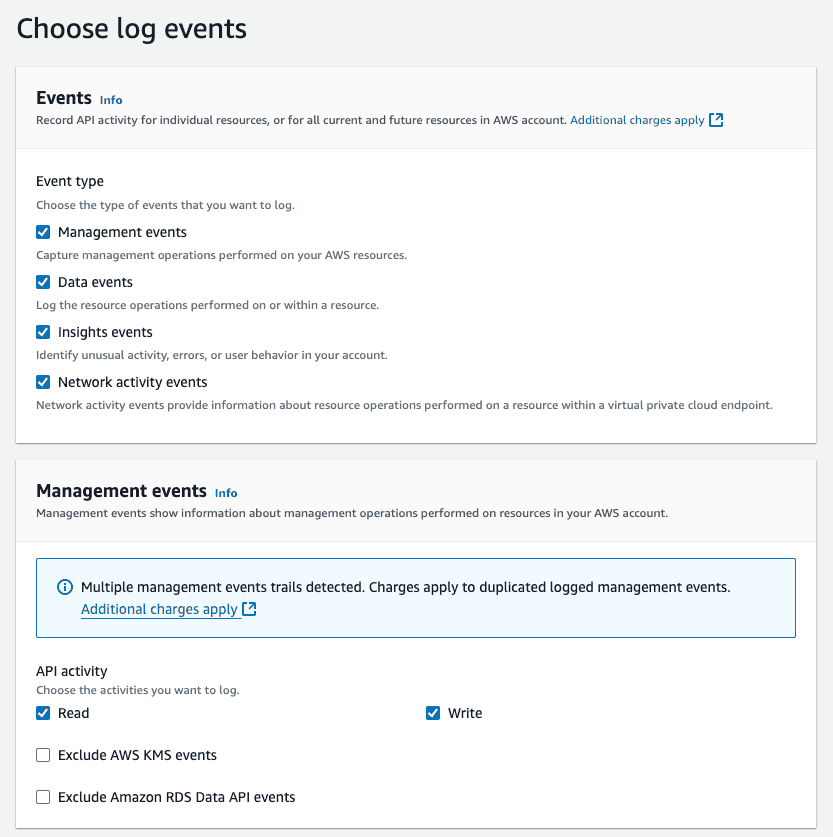
Task: Disable the Write API activity checkbox
Action: pos(433,712)
